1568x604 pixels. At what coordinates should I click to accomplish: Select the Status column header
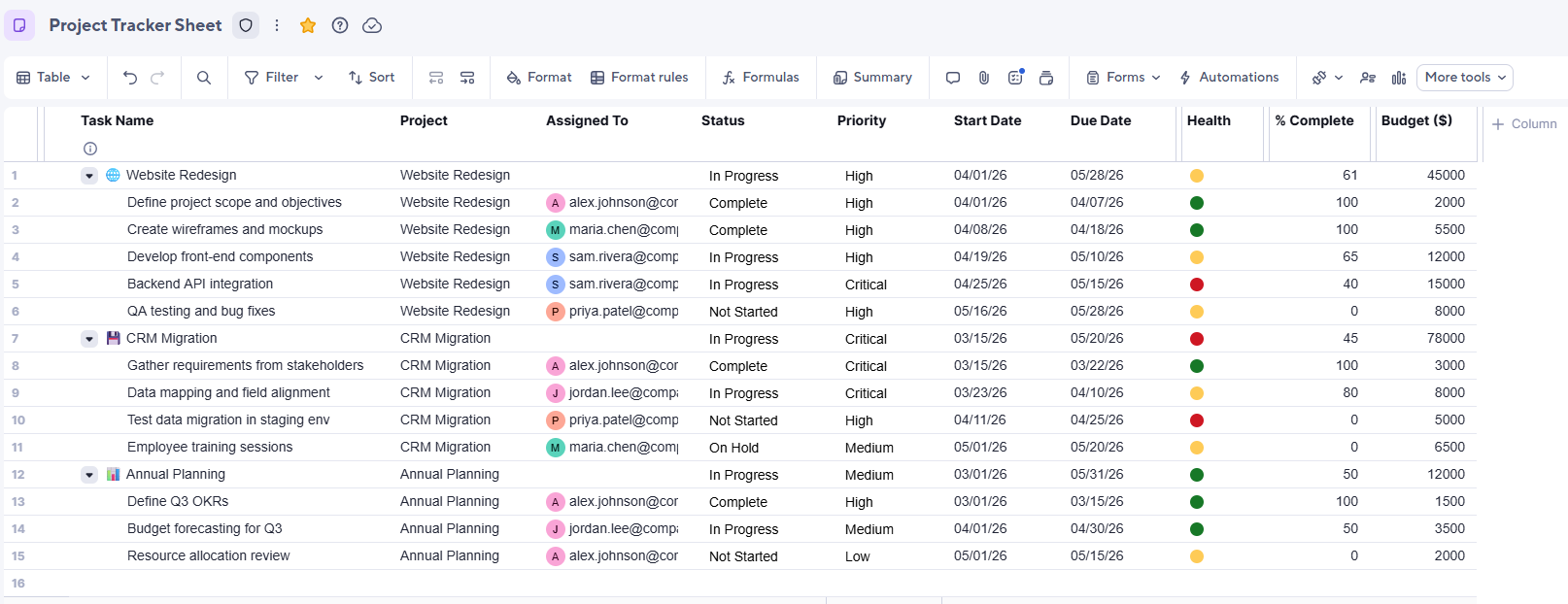click(723, 120)
